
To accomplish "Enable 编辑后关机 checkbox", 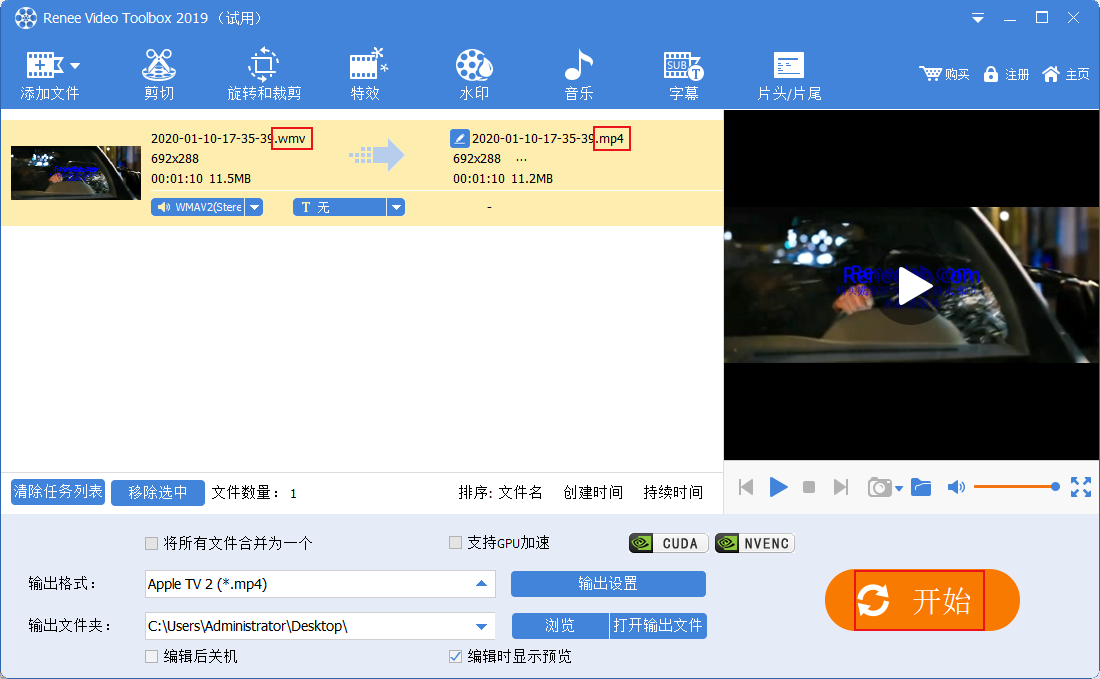I will [x=151, y=657].
